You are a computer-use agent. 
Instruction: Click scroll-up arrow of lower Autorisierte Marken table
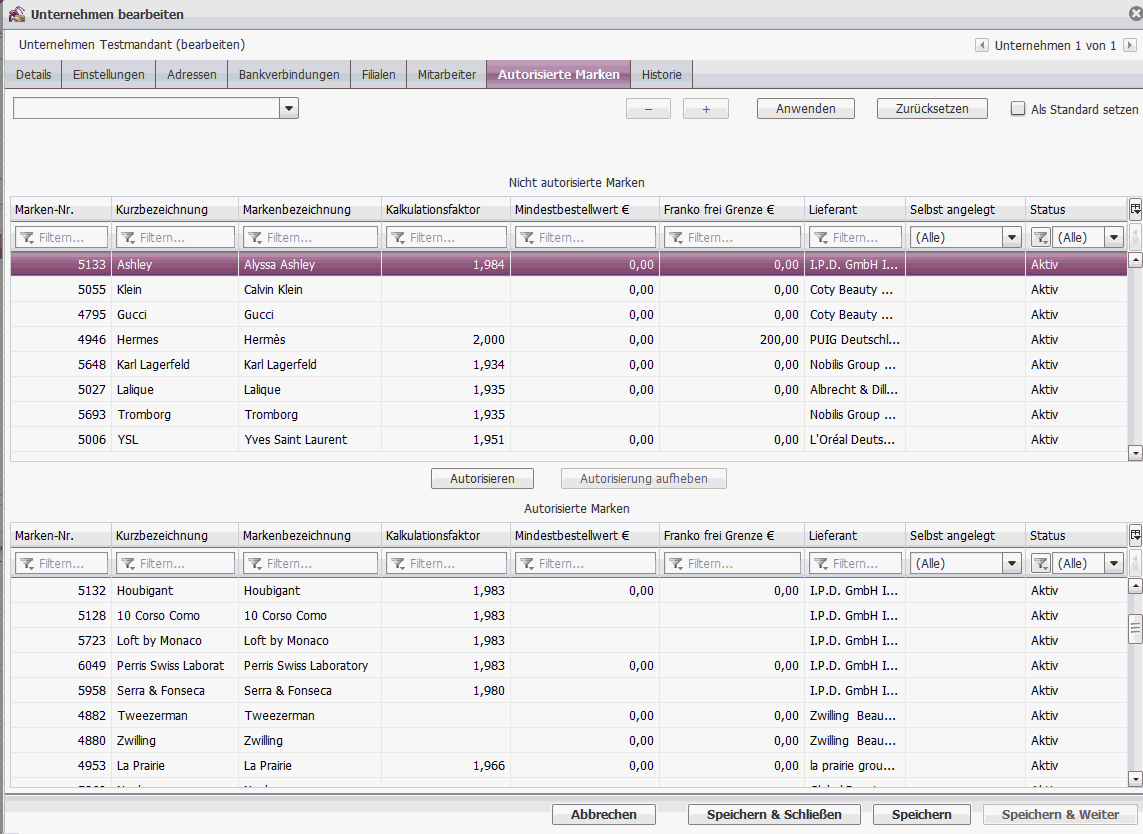point(1135,585)
